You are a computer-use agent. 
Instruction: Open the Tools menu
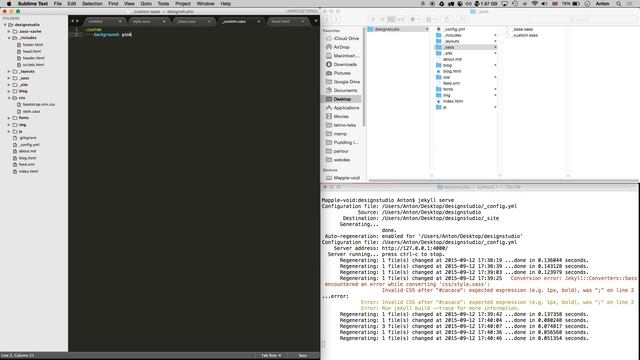click(x=163, y=4)
